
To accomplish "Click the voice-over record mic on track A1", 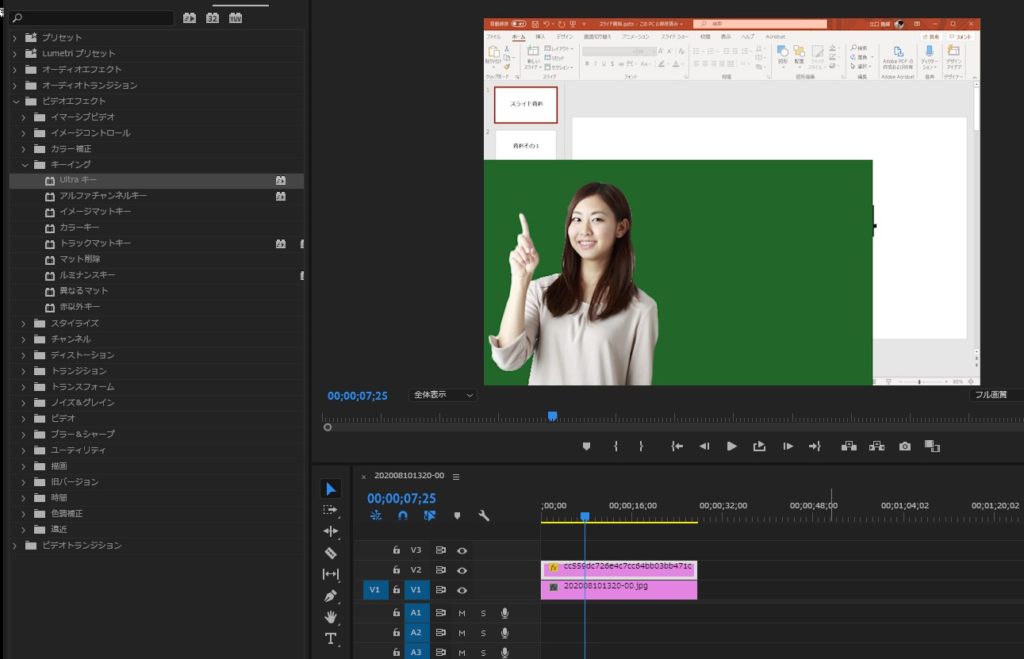I will pyautogui.click(x=505, y=614).
